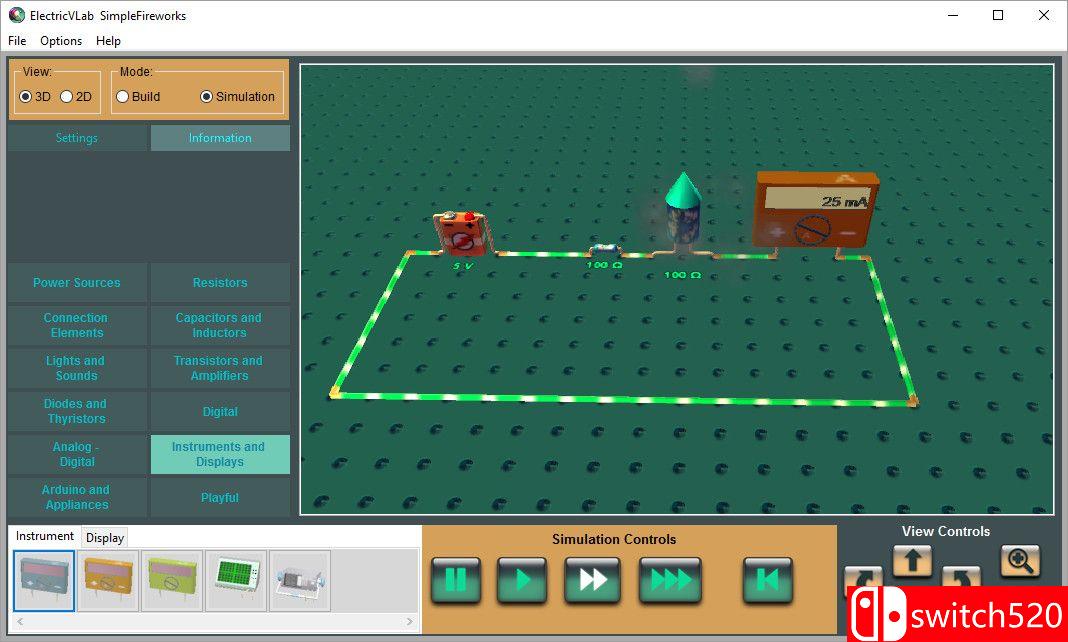Pause the simulation
This screenshot has height=642, width=1068.
[x=456, y=580]
